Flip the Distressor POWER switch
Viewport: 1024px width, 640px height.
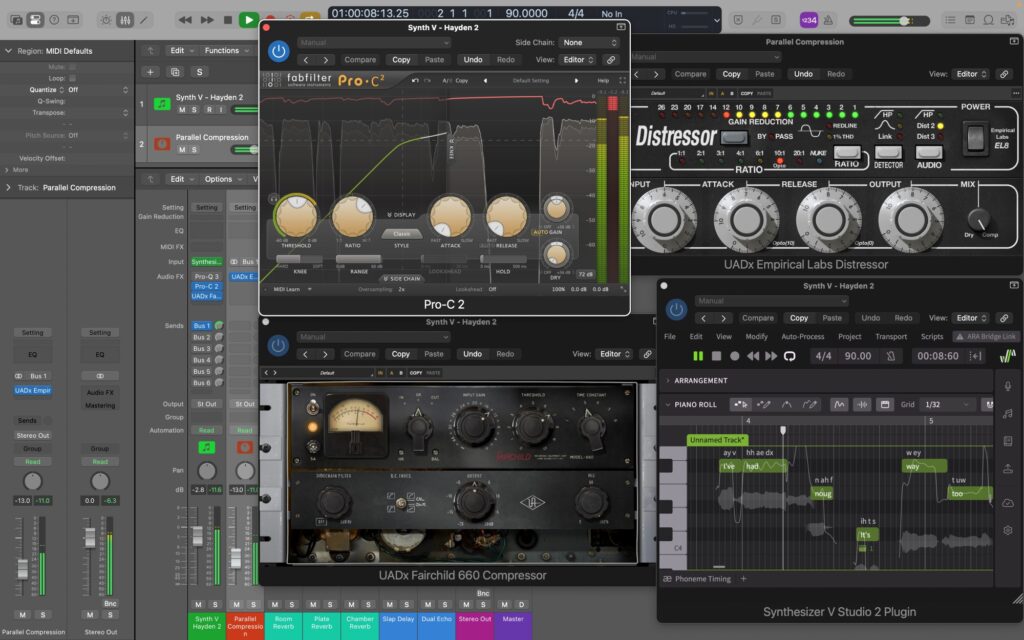[x=975, y=137]
